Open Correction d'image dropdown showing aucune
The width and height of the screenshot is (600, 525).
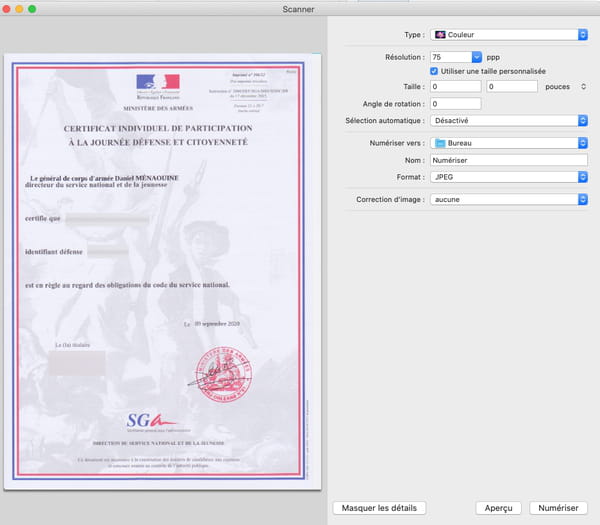tap(509, 199)
